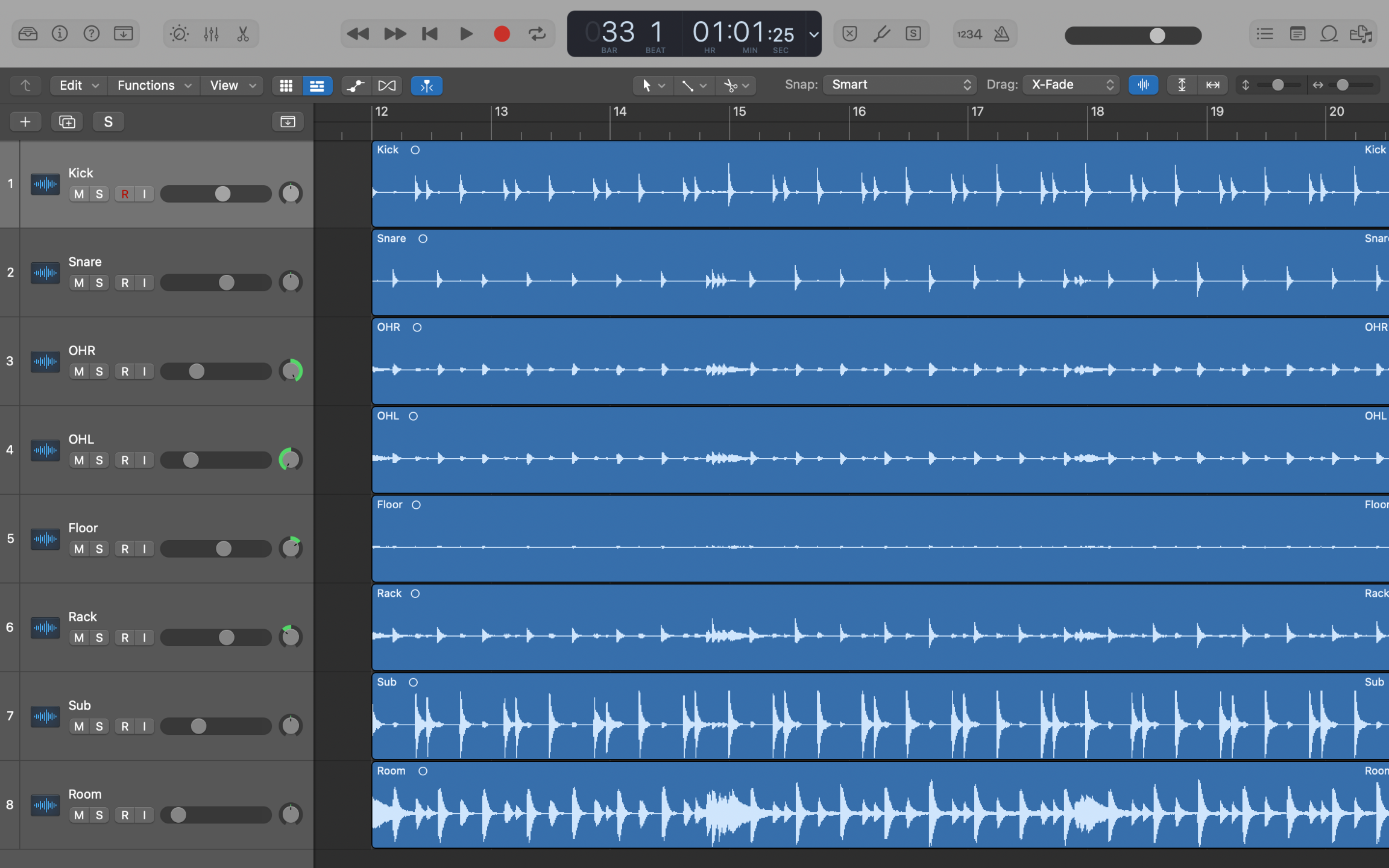
Task: Click the global Solo S button
Action: pos(109,122)
